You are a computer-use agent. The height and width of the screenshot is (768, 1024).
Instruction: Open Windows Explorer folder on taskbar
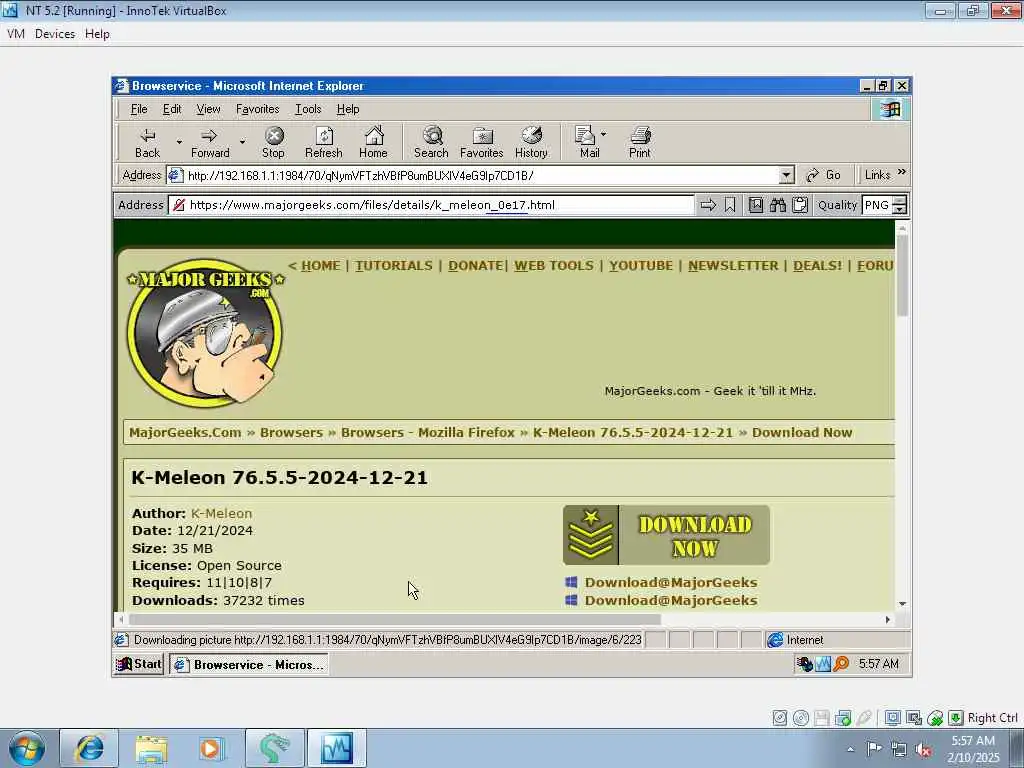click(151, 748)
